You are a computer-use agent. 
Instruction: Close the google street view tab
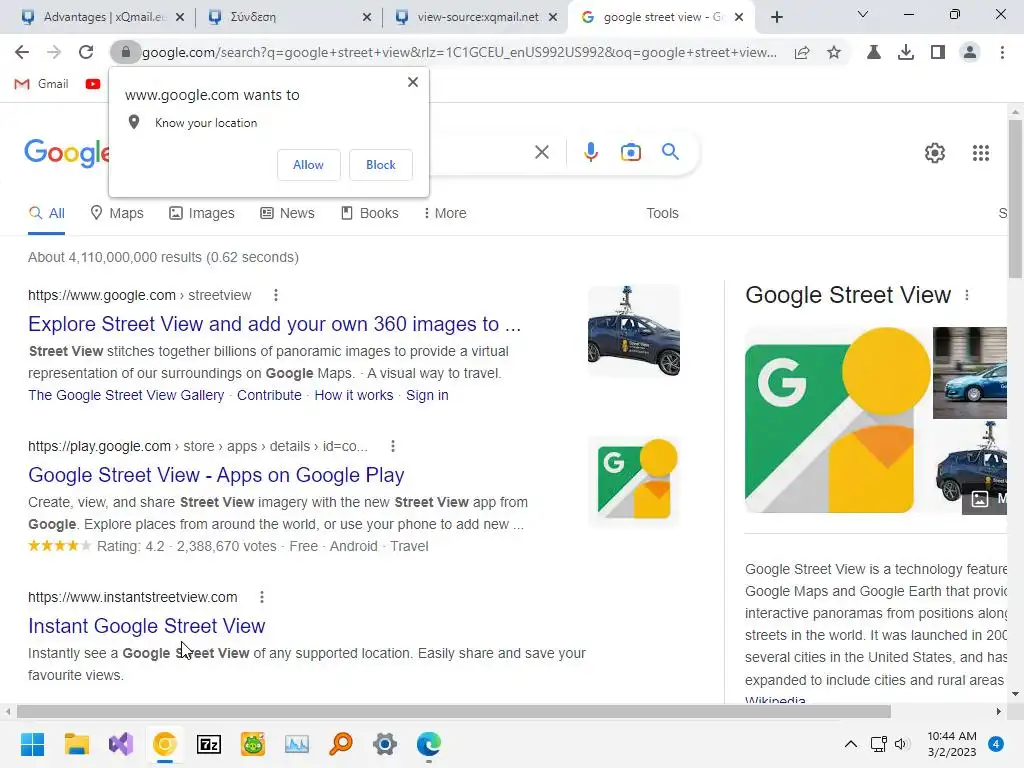(739, 17)
